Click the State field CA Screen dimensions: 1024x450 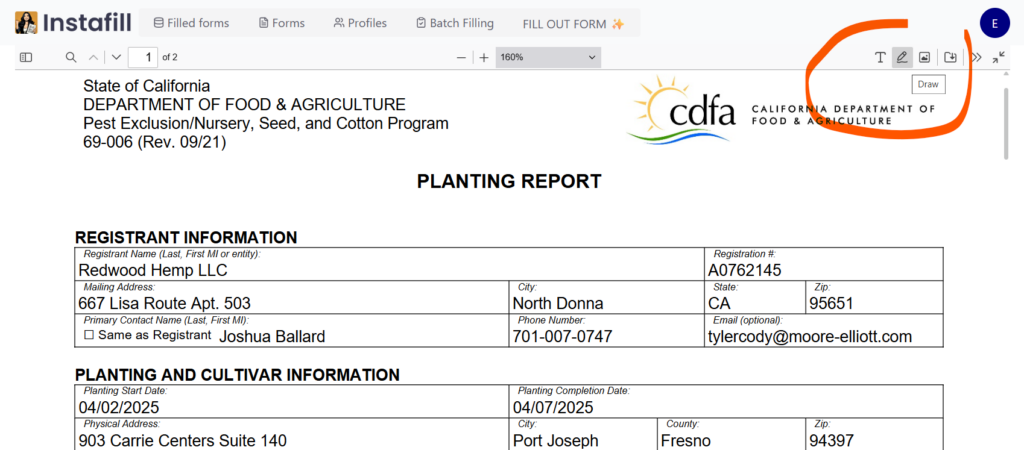[755, 303]
